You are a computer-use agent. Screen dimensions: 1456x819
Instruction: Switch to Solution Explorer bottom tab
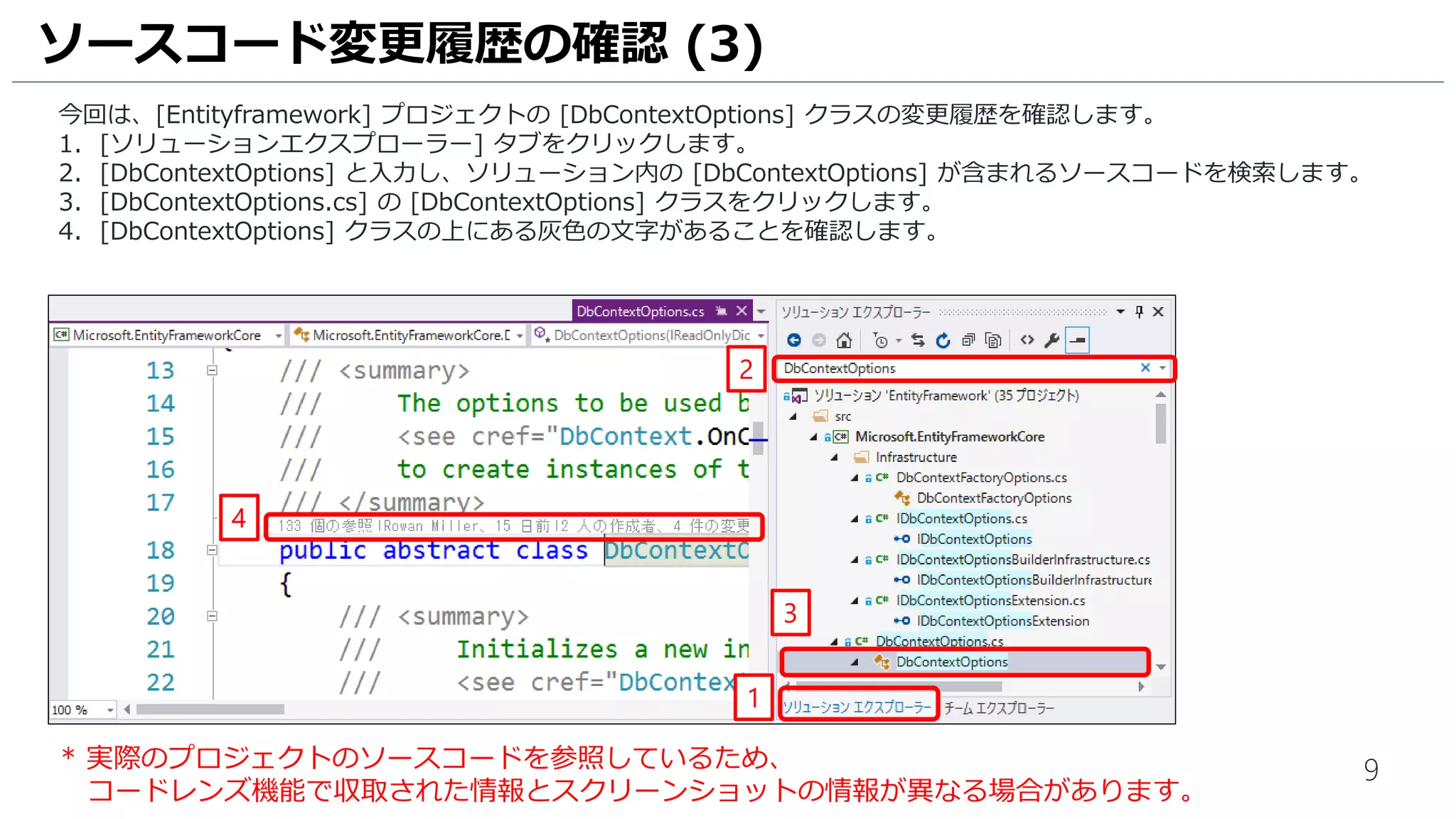857,707
